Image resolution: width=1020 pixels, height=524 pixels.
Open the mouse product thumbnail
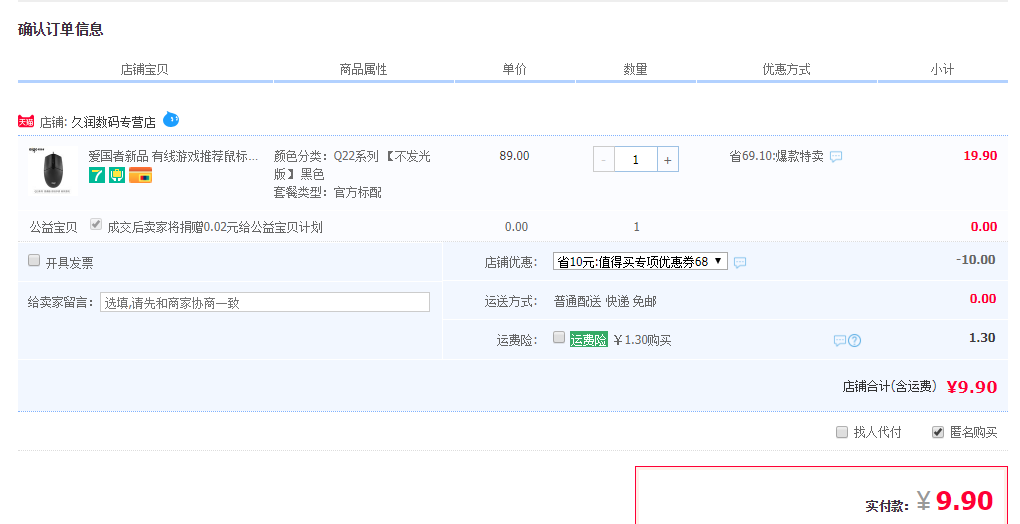tap(53, 171)
